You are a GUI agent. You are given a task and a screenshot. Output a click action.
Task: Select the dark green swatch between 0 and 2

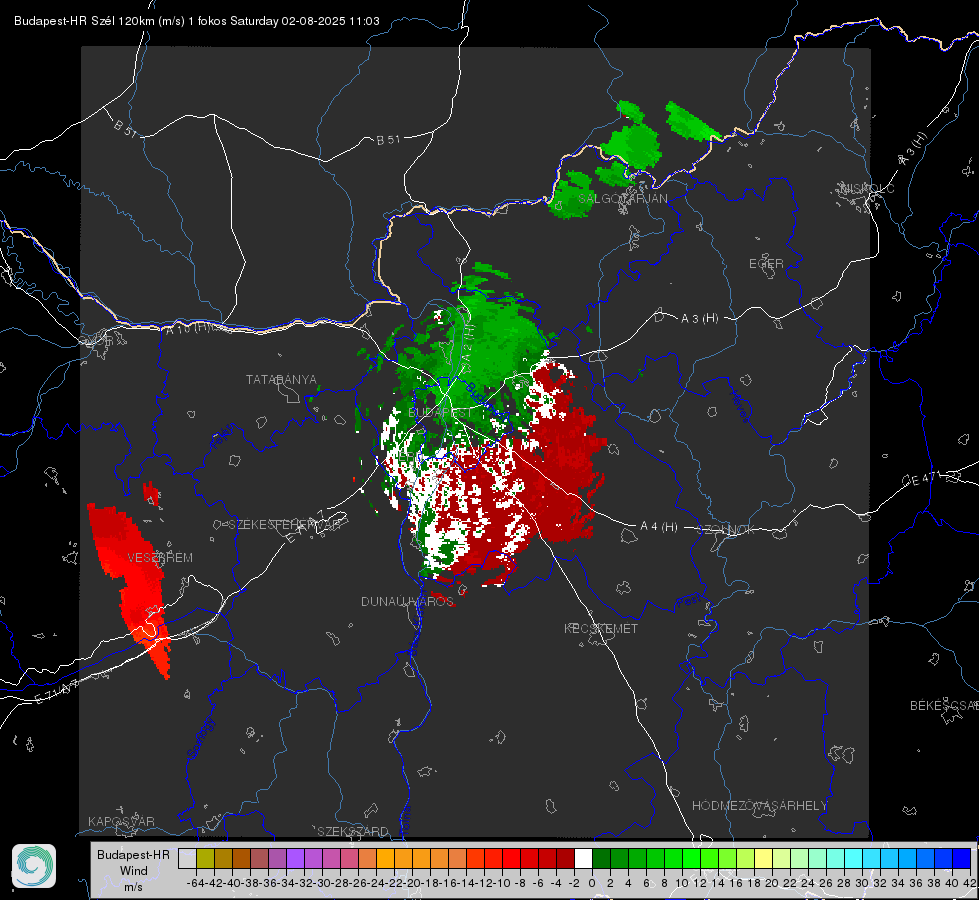point(601,858)
